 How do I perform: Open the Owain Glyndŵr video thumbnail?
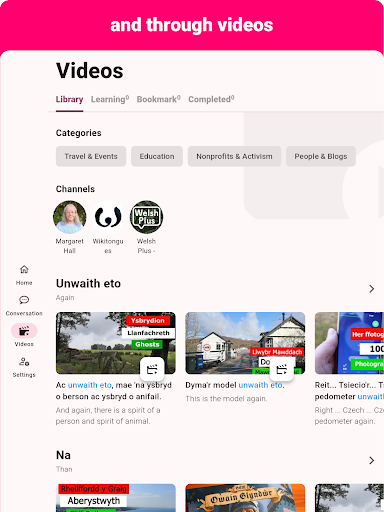point(245,498)
